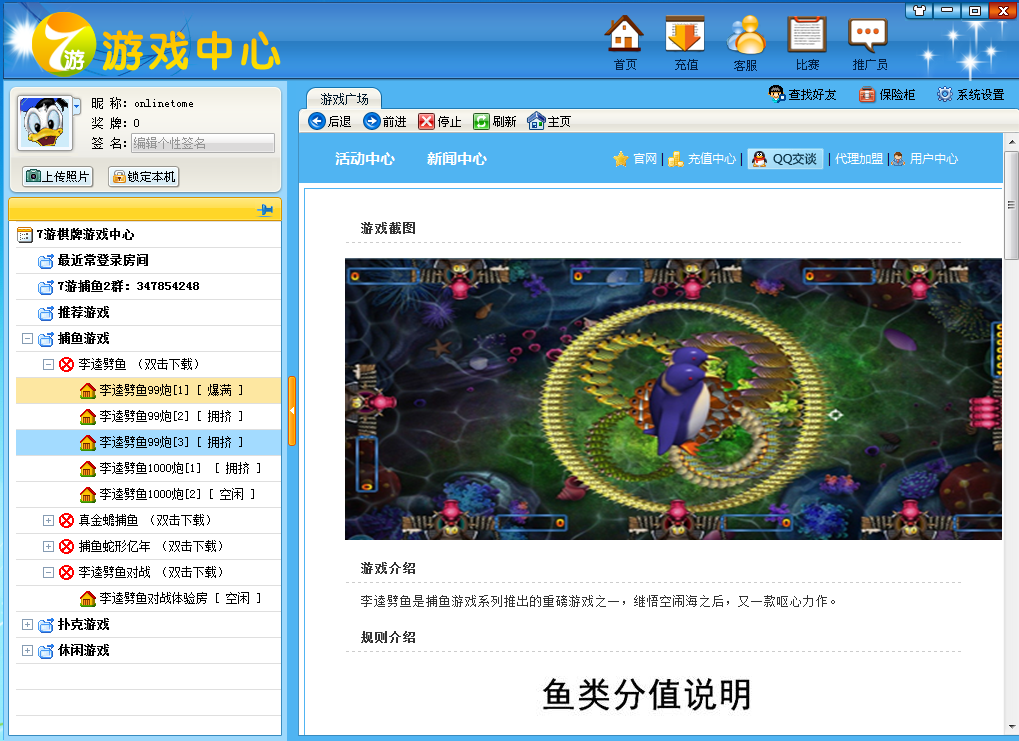
Task: Collapse the 李逵劈鱼对战 node
Action: pos(48,572)
